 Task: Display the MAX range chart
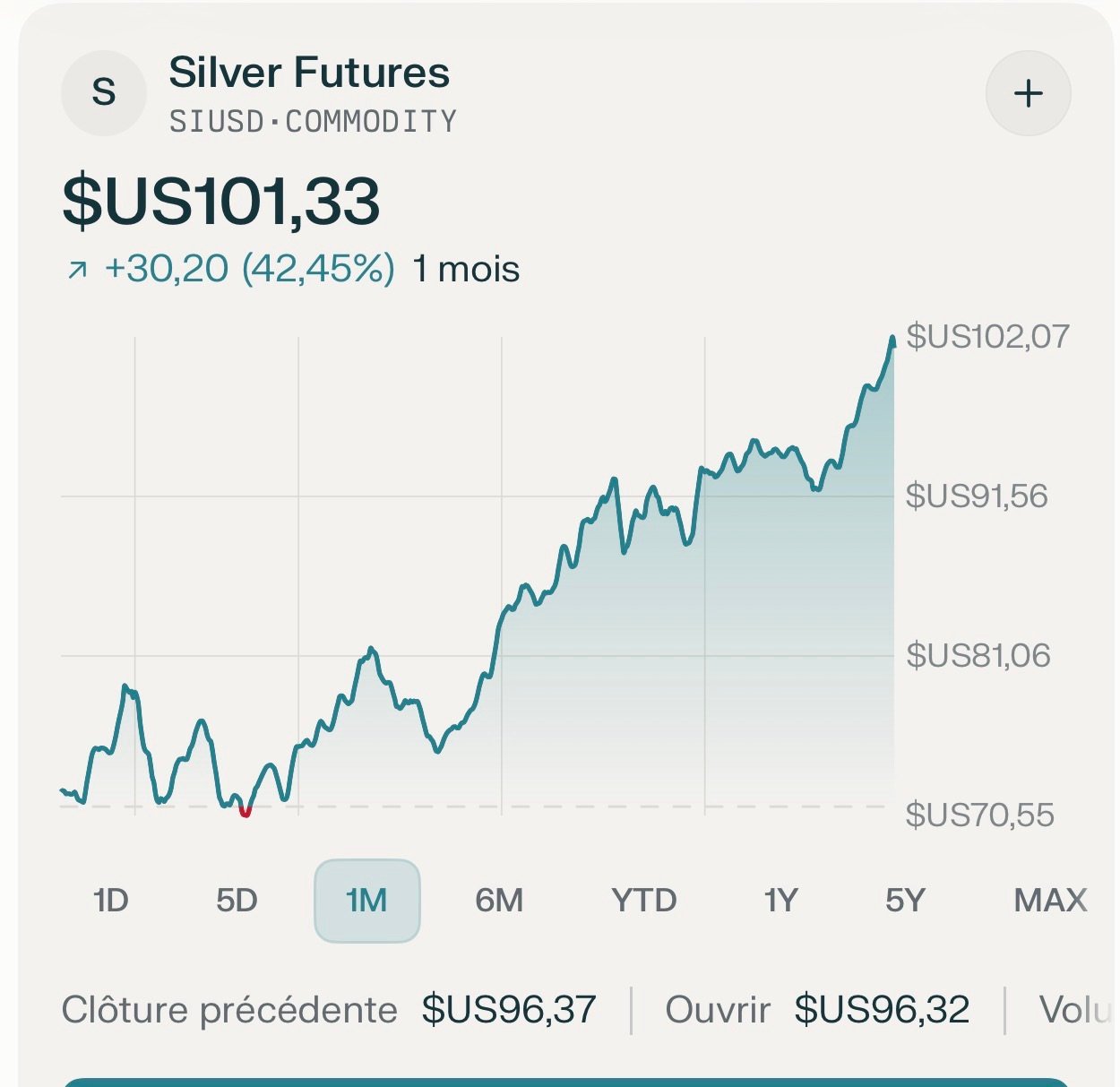1050,900
